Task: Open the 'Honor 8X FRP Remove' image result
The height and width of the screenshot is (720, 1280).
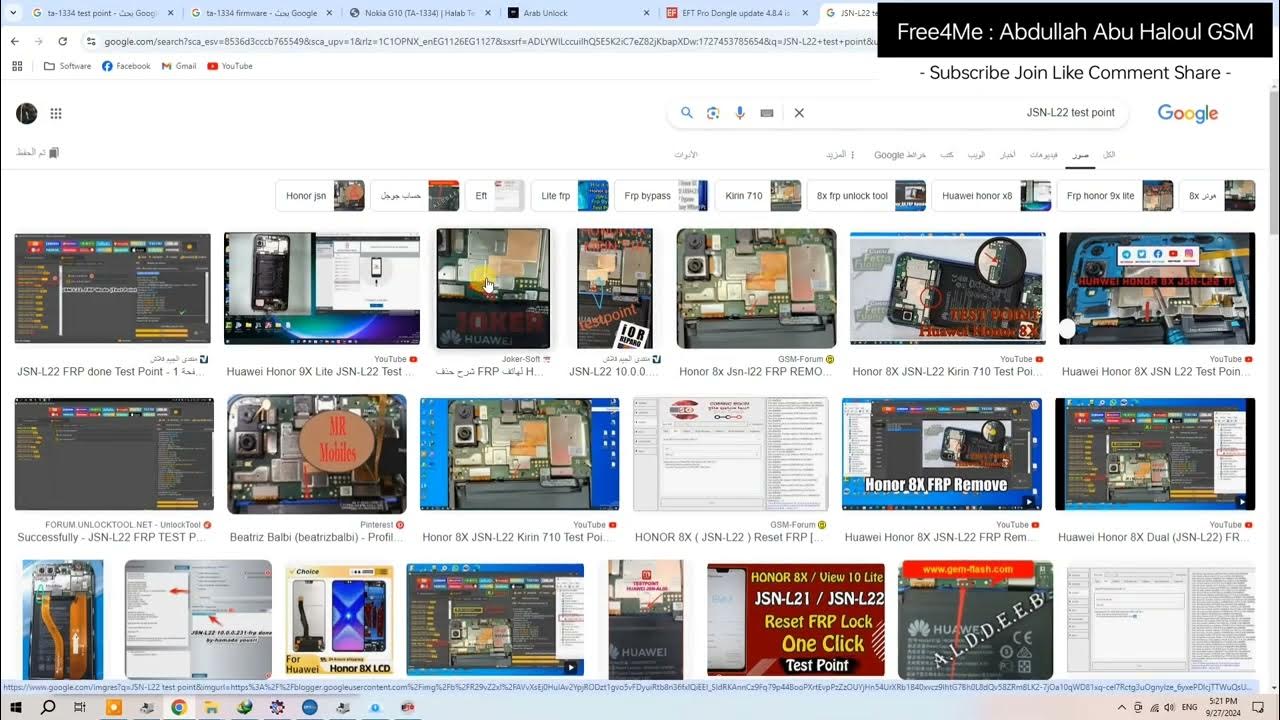Action: tap(941, 455)
